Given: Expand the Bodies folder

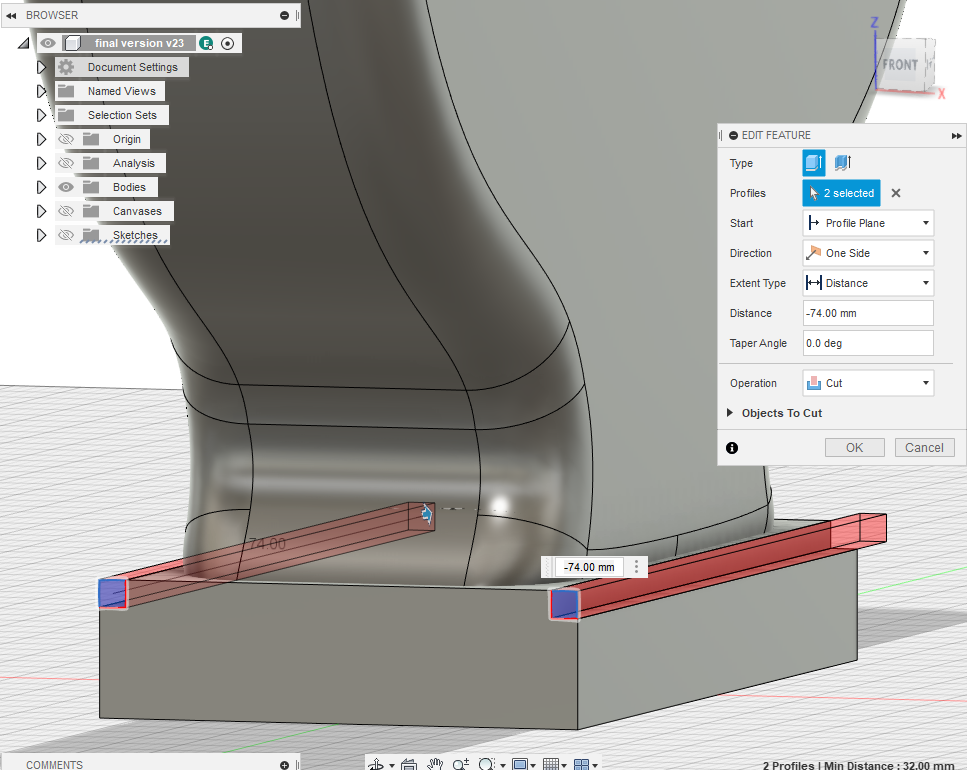Looking at the screenshot, I should (x=41, y=187).
